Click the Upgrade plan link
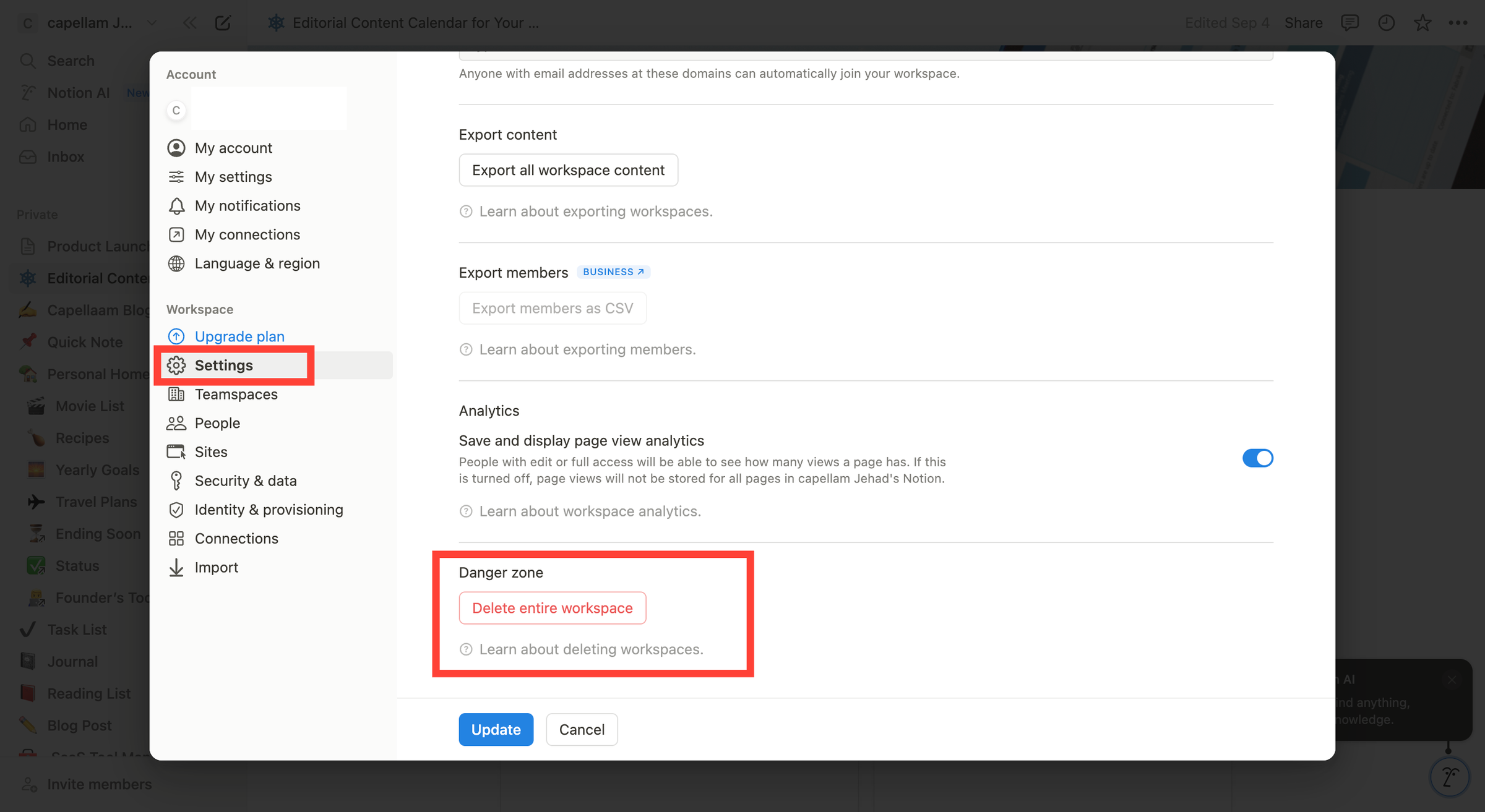Image resolution: width=1485 pixels, height=812 pixels. (x=239, y=336)
